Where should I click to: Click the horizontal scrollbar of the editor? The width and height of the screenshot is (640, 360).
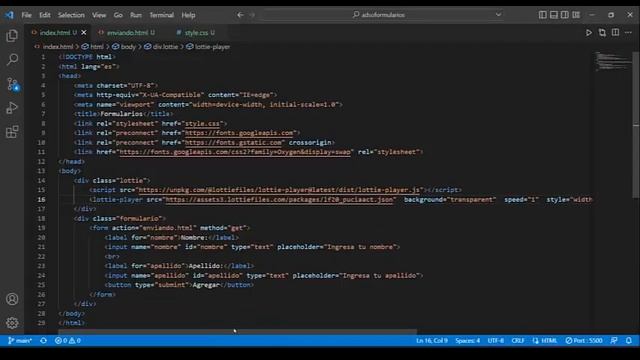(237, 332)
